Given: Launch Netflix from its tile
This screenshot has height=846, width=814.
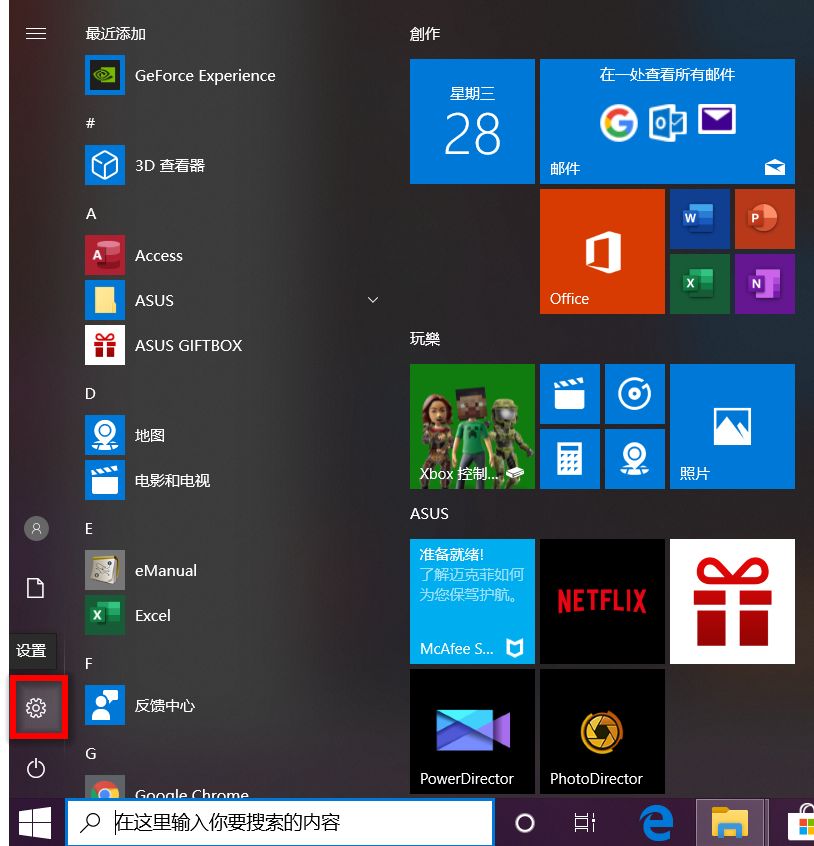Looking at the screenshot, I should (x=601, y=601).
